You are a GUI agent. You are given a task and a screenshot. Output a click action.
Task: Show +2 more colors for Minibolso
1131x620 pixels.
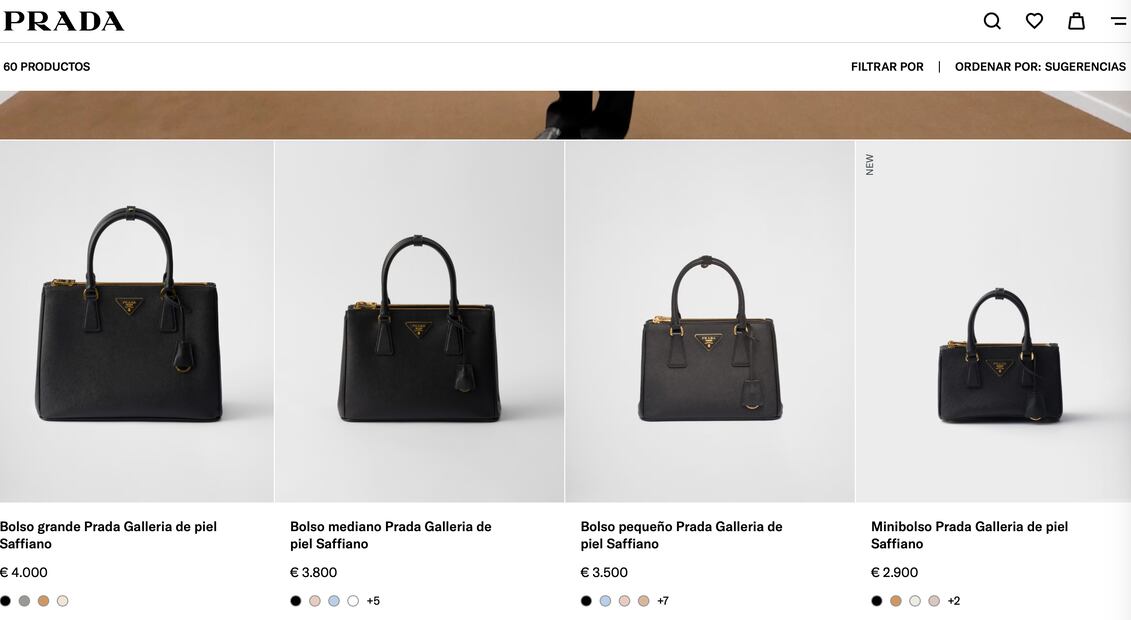[x=954, y=601]
